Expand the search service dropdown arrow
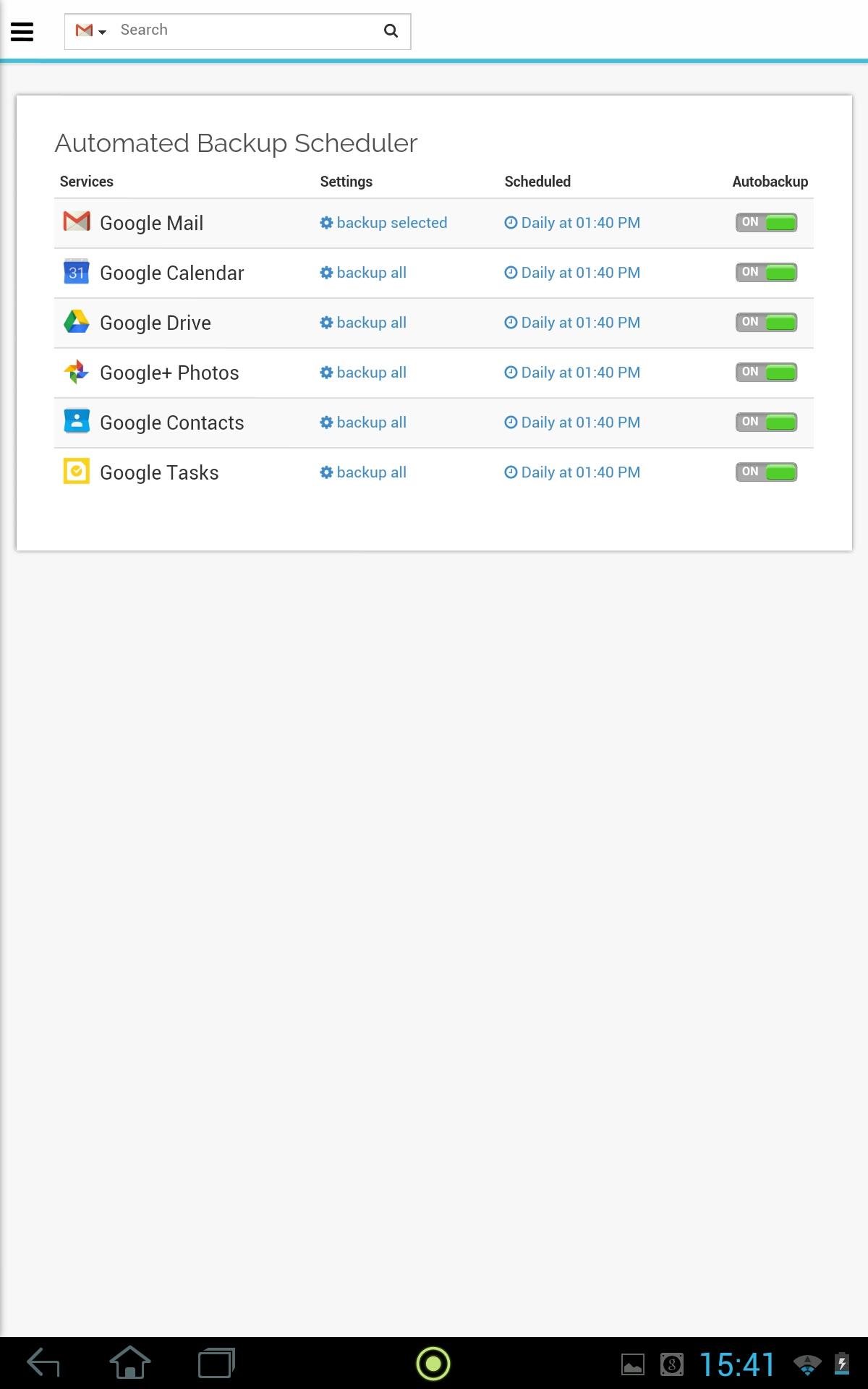The height and width of the screenshot is (1389, 868). click(103, 32)
